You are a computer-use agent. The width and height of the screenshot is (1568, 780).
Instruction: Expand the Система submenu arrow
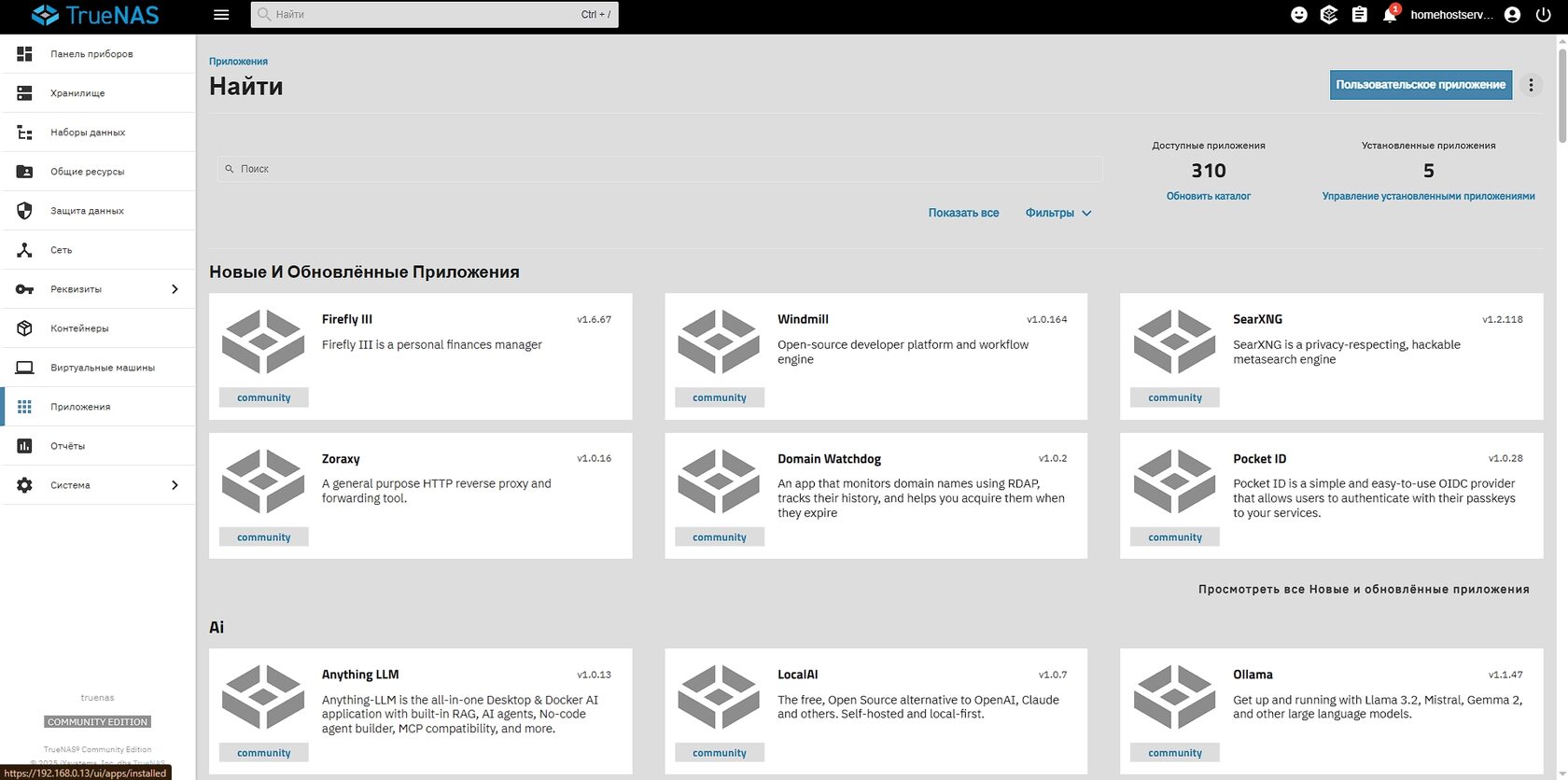(x=175, y=485)
